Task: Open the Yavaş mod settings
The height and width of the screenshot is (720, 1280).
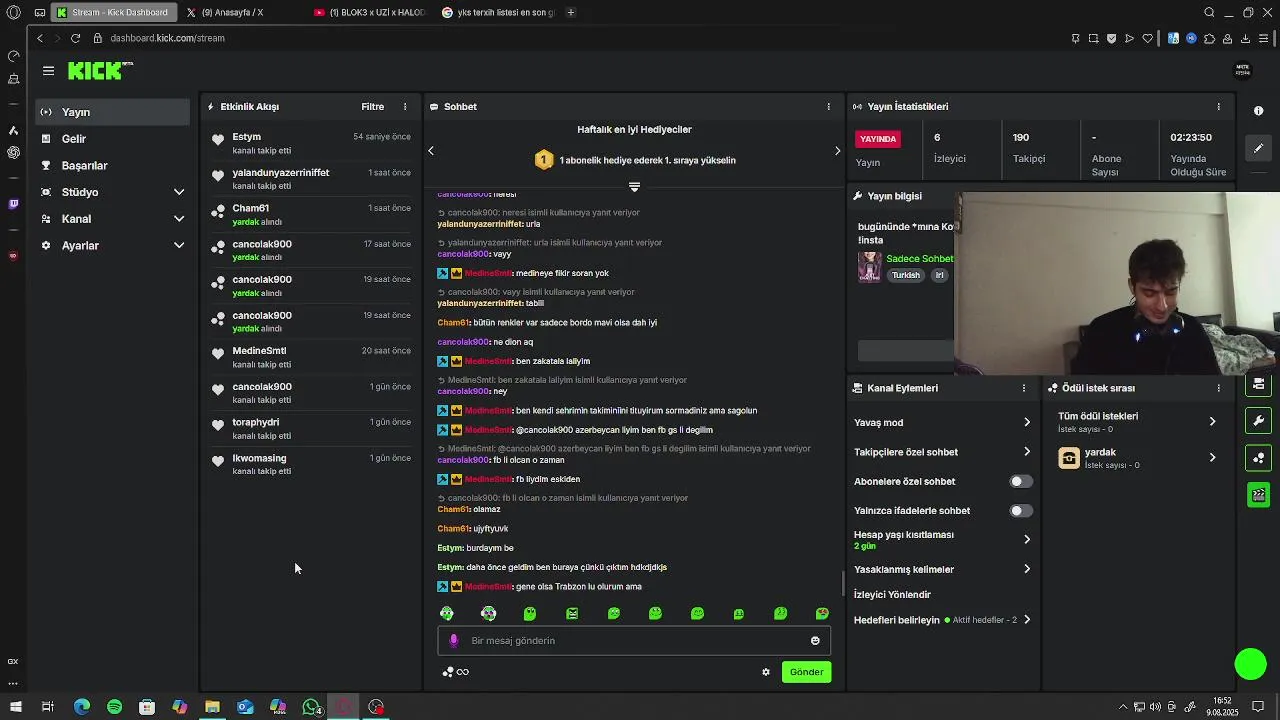Action: (x=942, y=423)
